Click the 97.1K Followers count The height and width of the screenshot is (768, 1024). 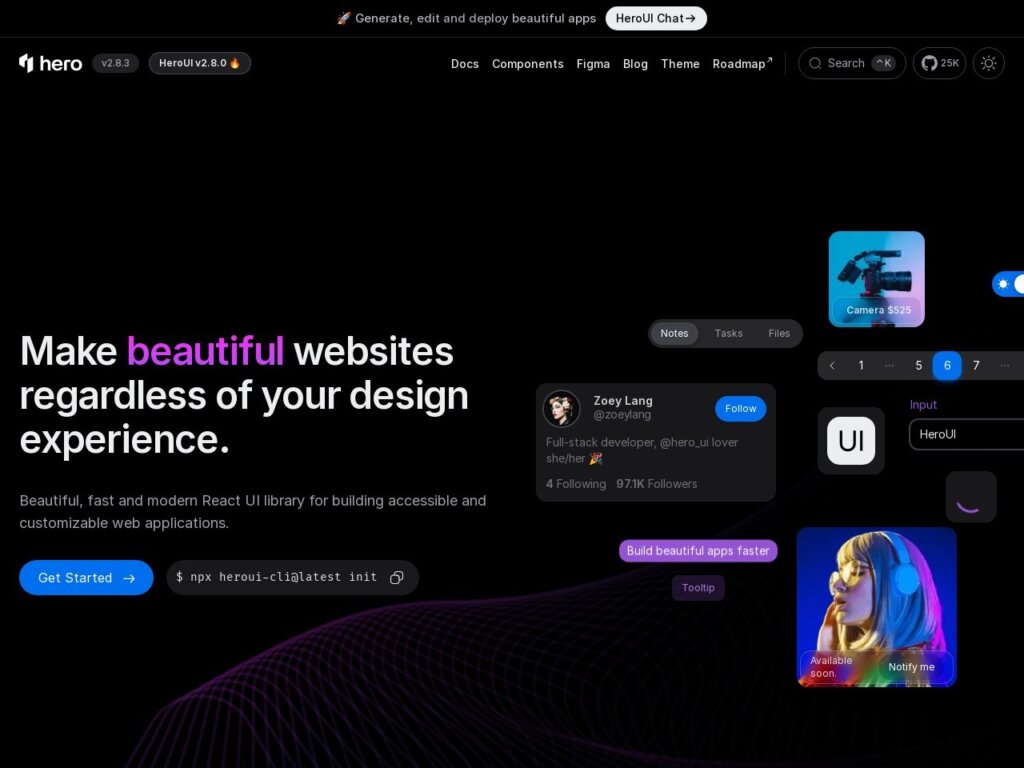(x=656, y=484)
